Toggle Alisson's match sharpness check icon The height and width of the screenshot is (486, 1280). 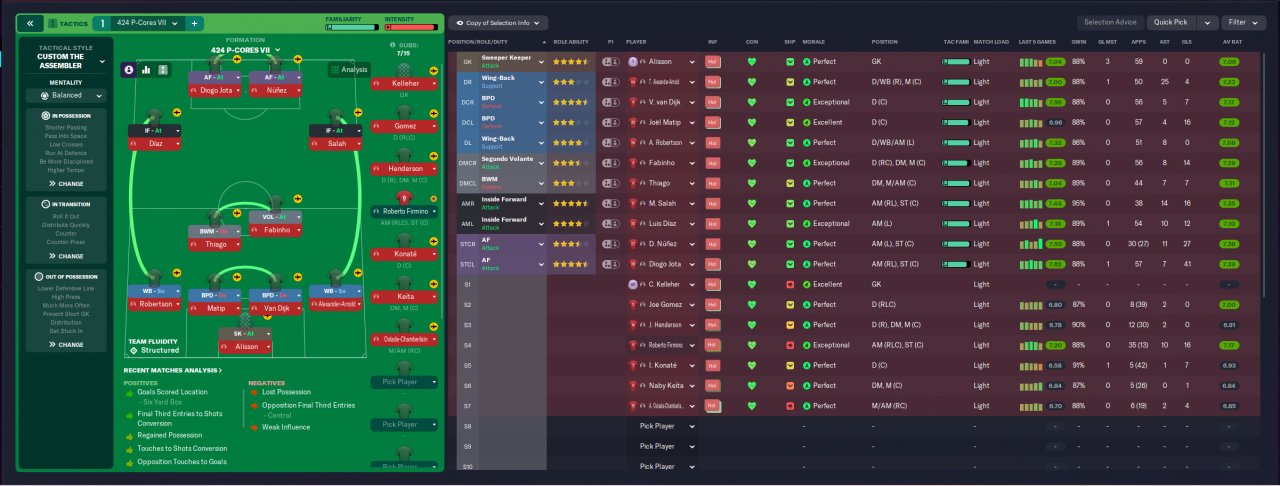point(790,61)
